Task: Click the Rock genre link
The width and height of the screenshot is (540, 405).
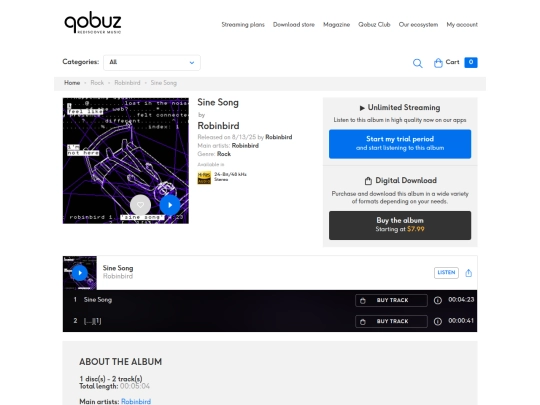Action: [x=224, y=154]
